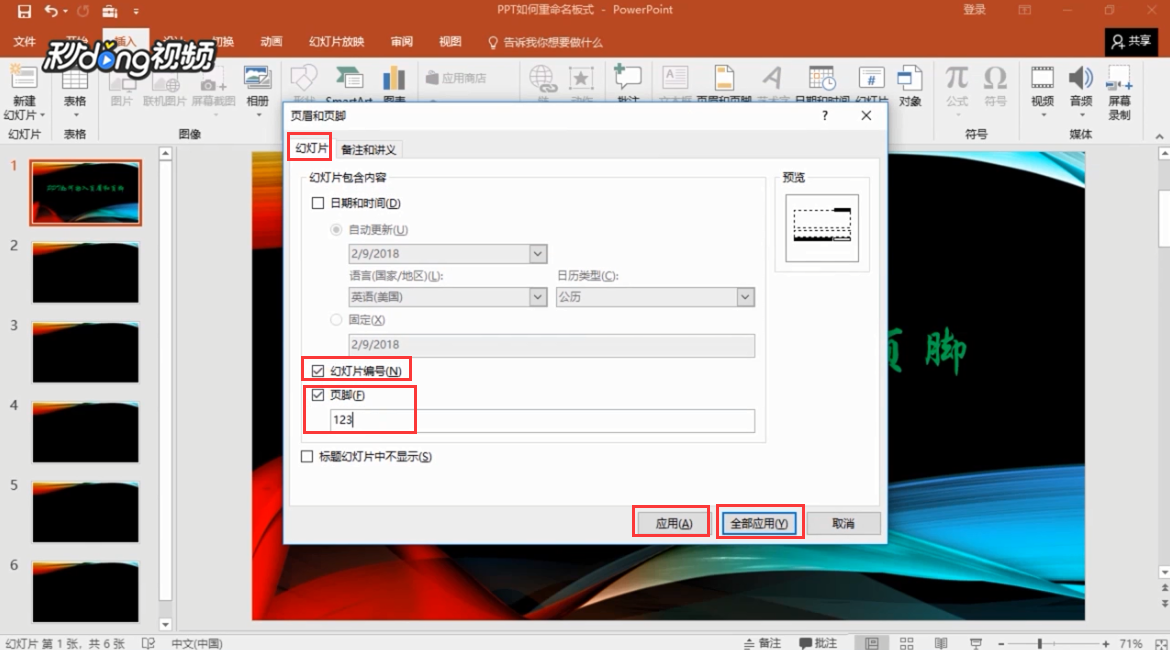Select slide 3 thumbnail
1170x650 pixels.
pos(85,352)
